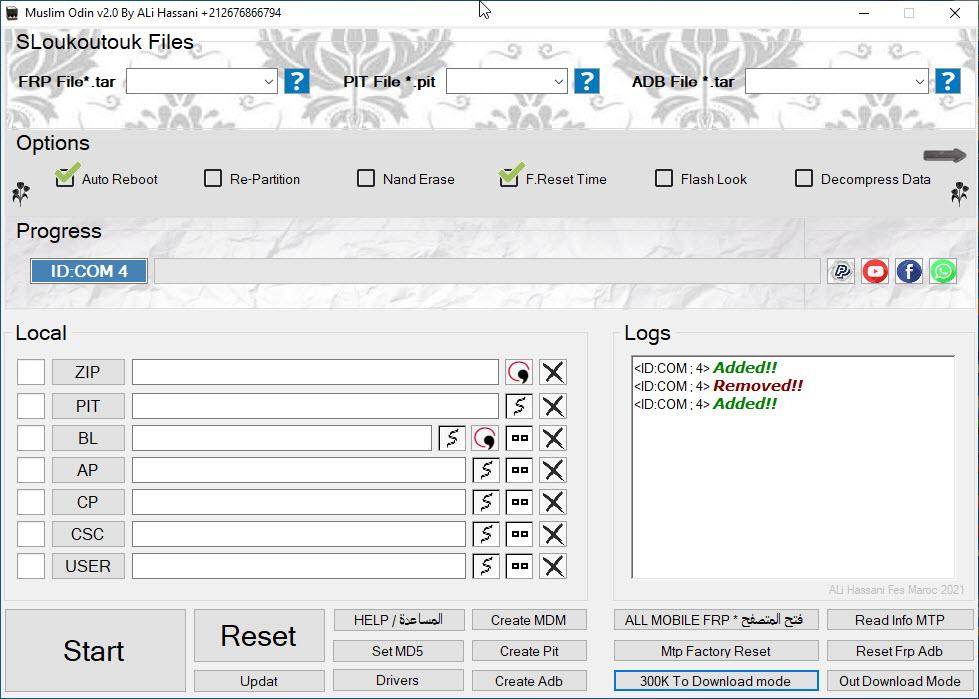Open the WhatsApp icon link
The height and width of the screenshot is (699, 979).
tap(943, 271)
